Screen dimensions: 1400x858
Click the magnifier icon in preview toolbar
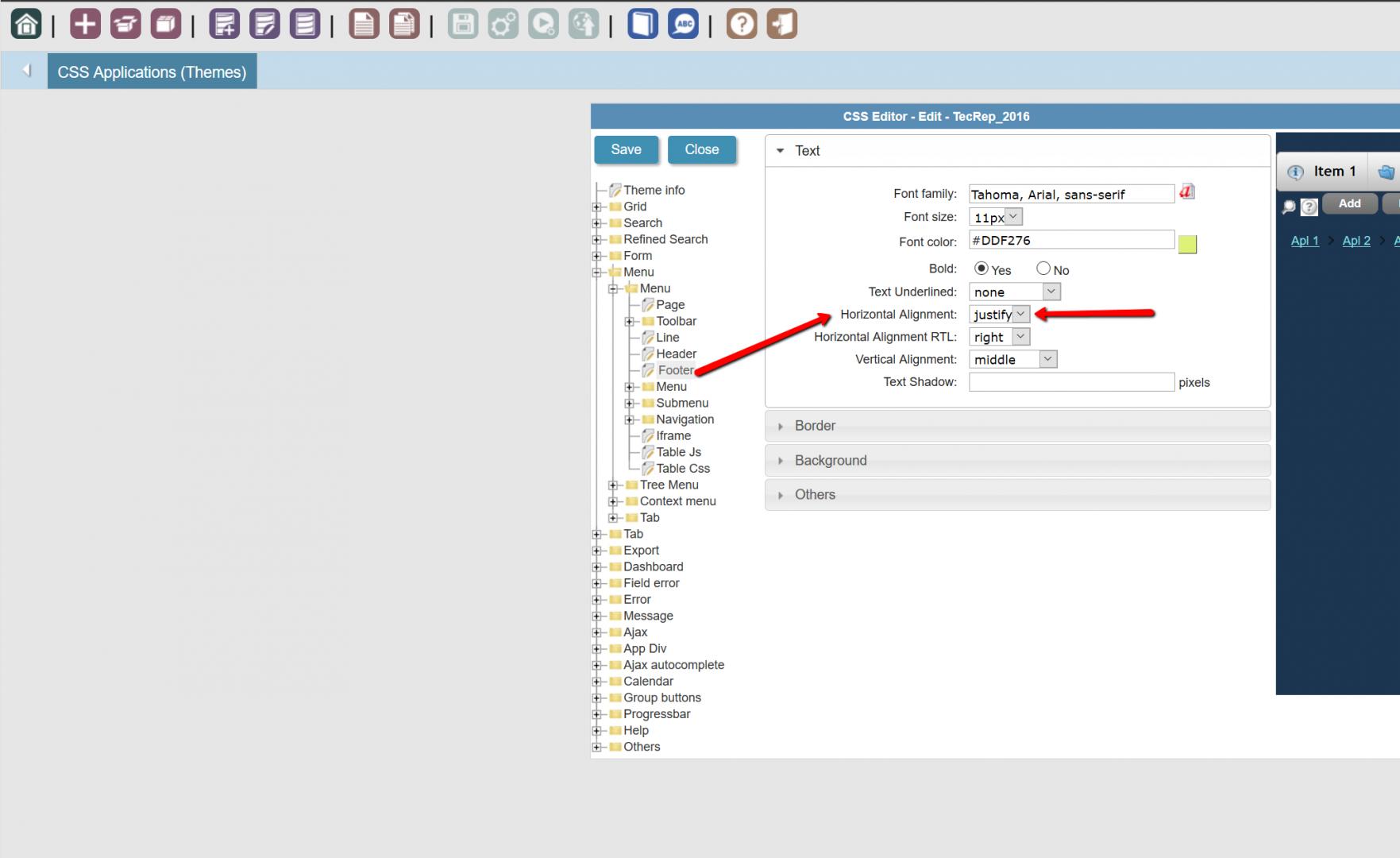(1289, 207)
